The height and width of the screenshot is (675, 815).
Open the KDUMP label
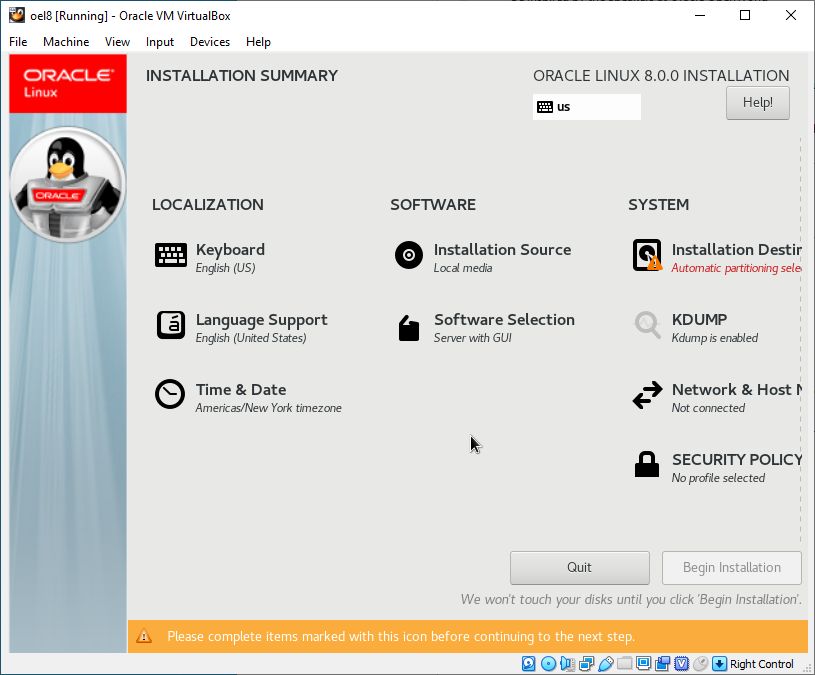[699, 320]
